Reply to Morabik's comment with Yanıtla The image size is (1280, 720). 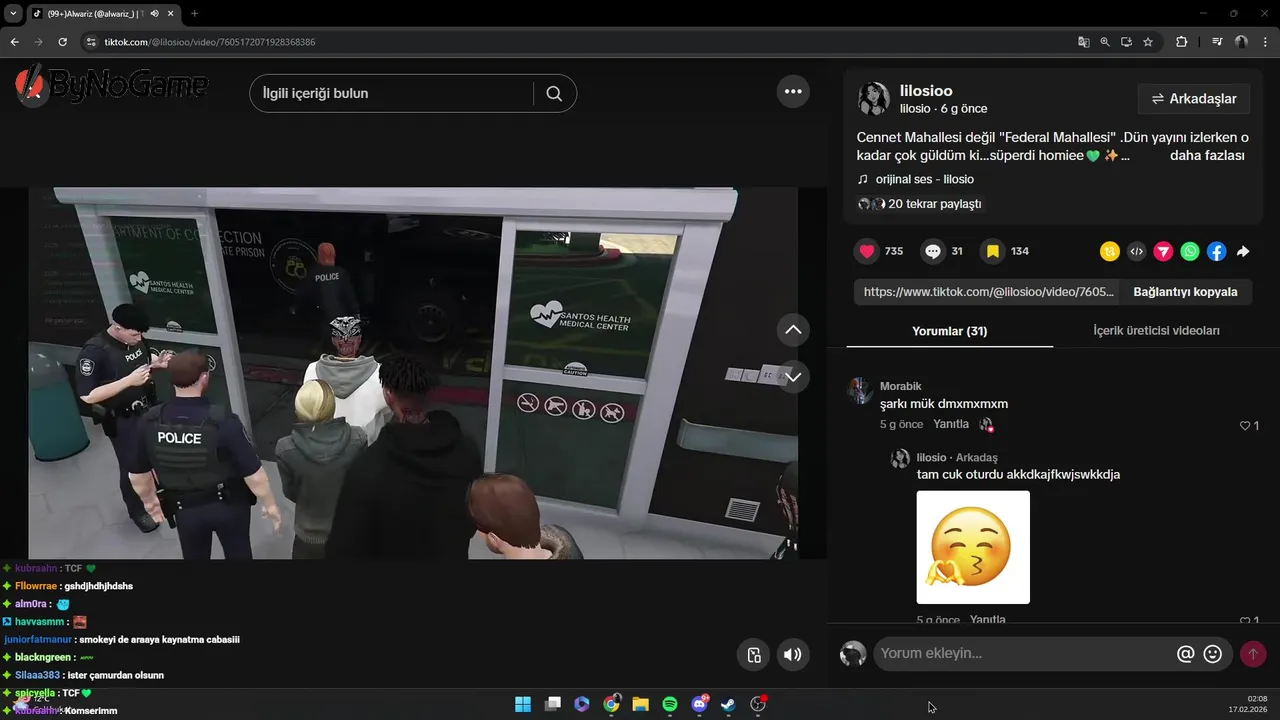click(951, 424)
